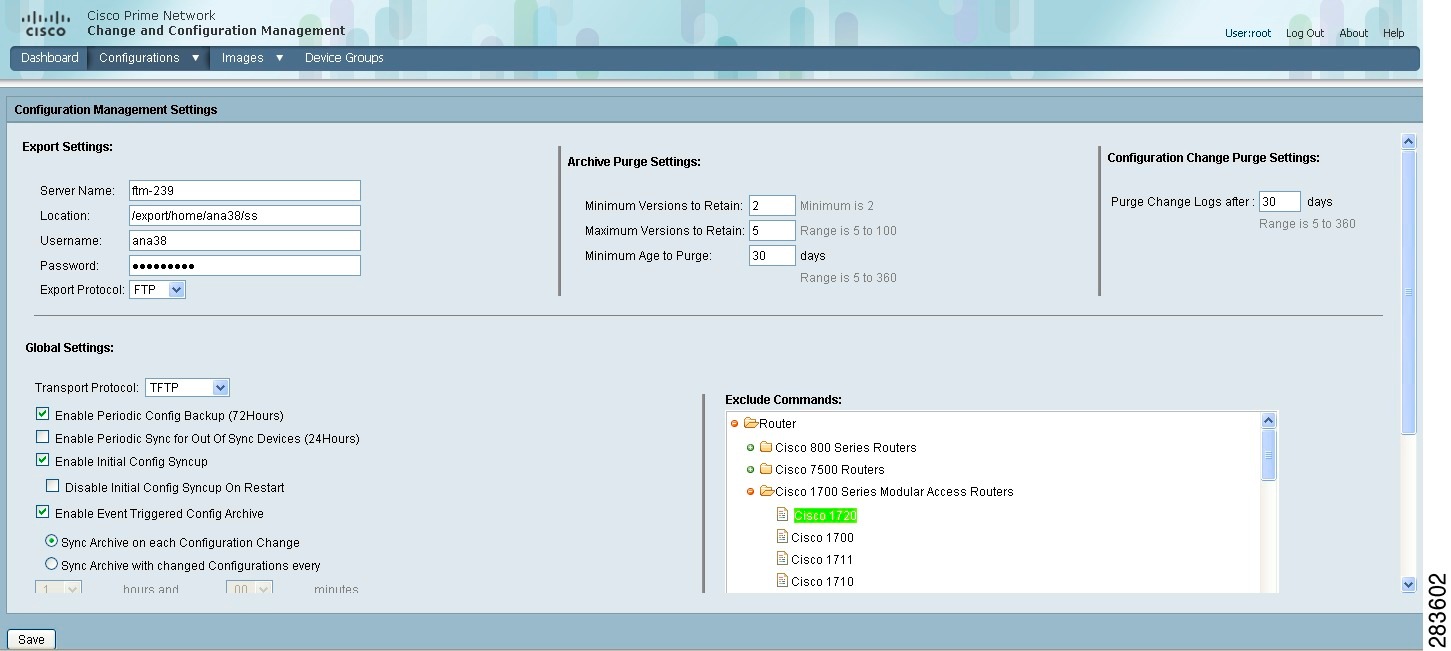Click the Exclude Commands tree scroll up arrow
The image size is (1451, 651).
[1269, 421]
